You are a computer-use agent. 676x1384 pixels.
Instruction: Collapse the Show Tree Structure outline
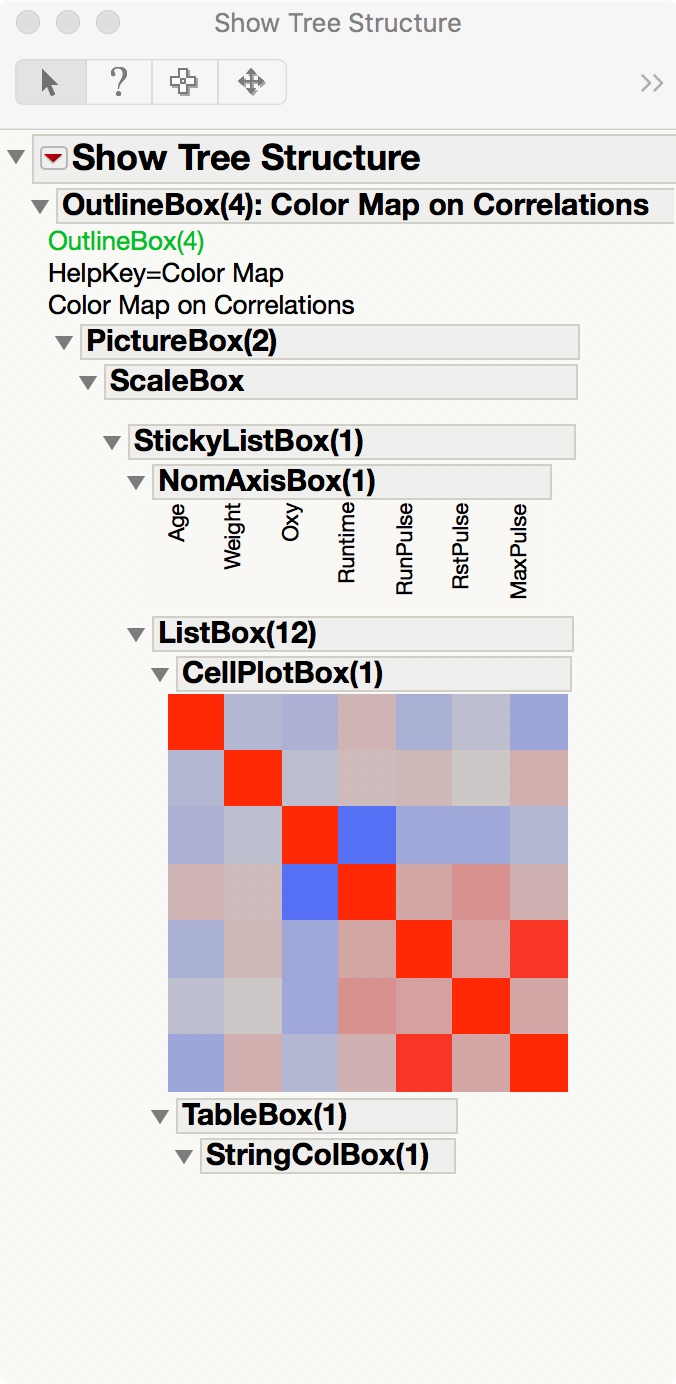[x=16, y=157]
